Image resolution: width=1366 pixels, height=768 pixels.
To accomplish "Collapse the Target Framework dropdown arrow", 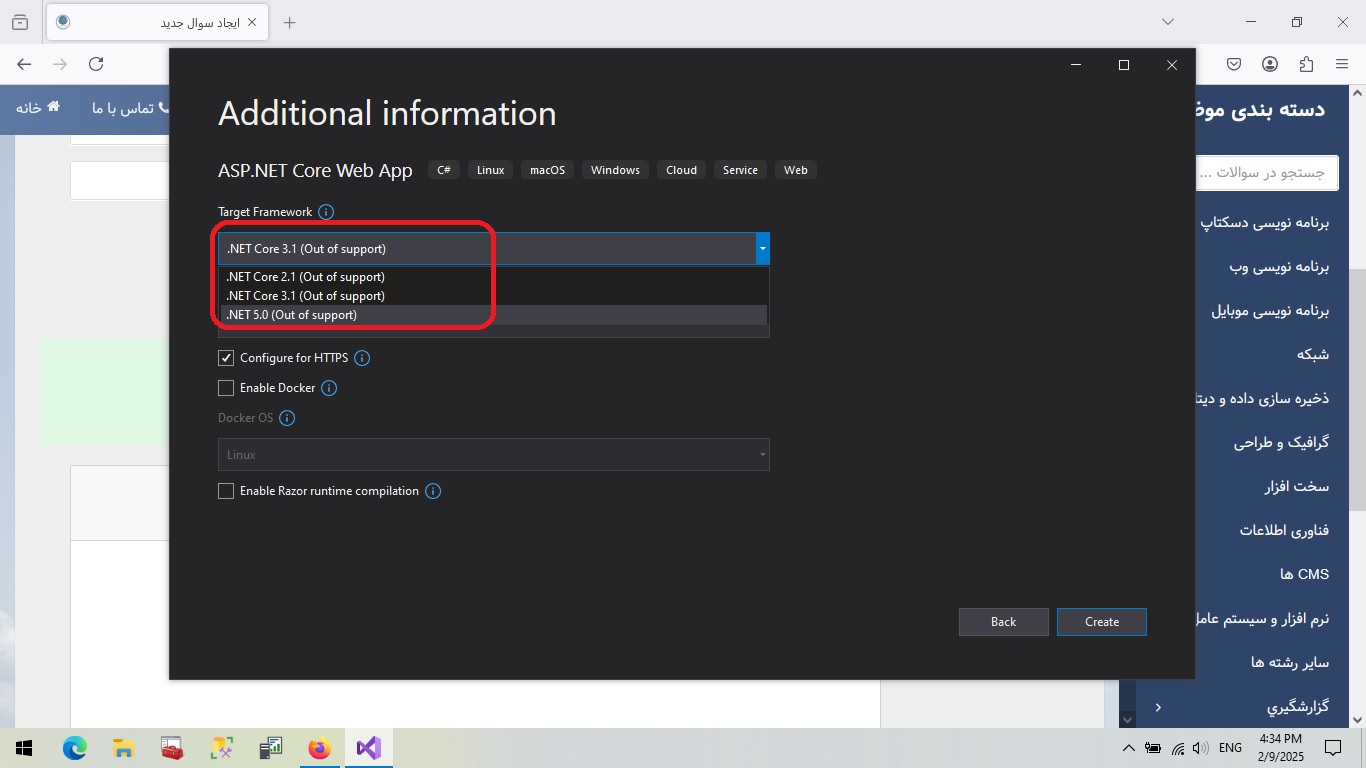I will [x=763, y=248].
